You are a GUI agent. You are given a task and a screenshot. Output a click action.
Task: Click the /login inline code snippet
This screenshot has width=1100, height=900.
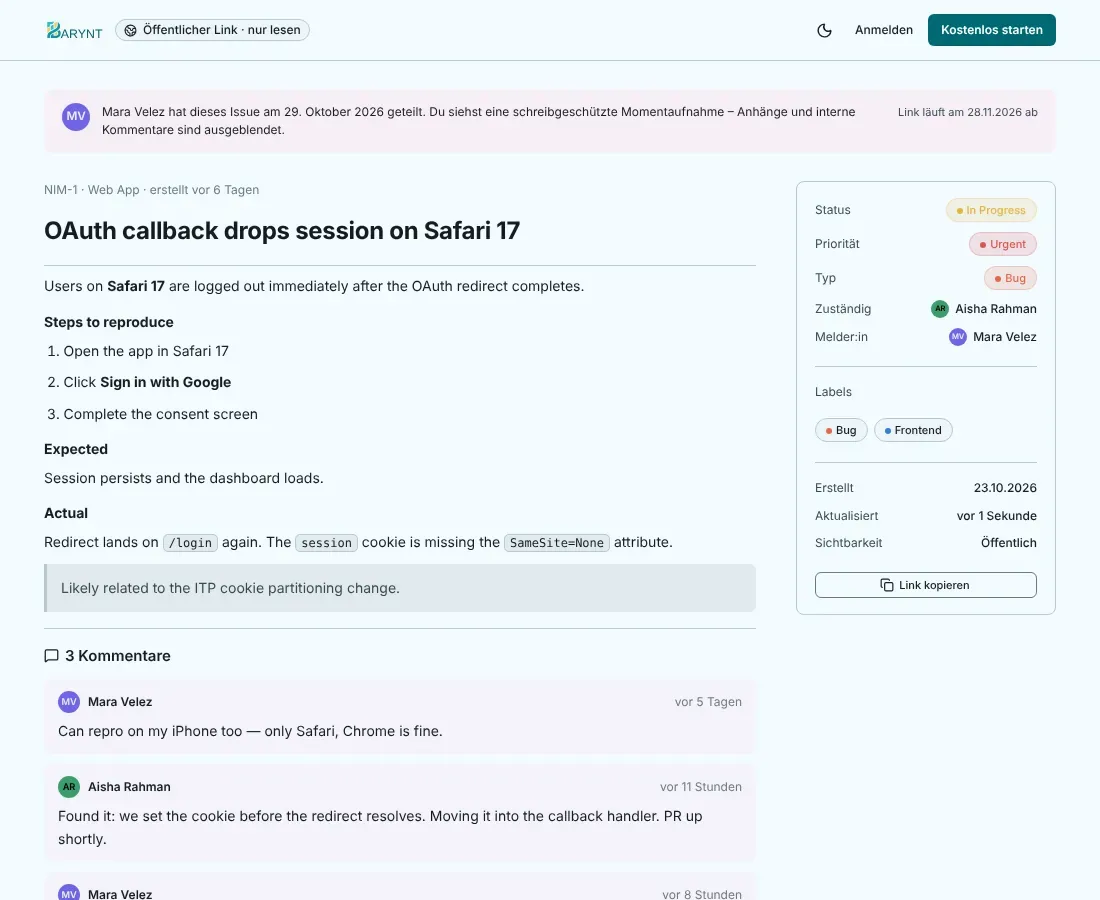(190, 543)
